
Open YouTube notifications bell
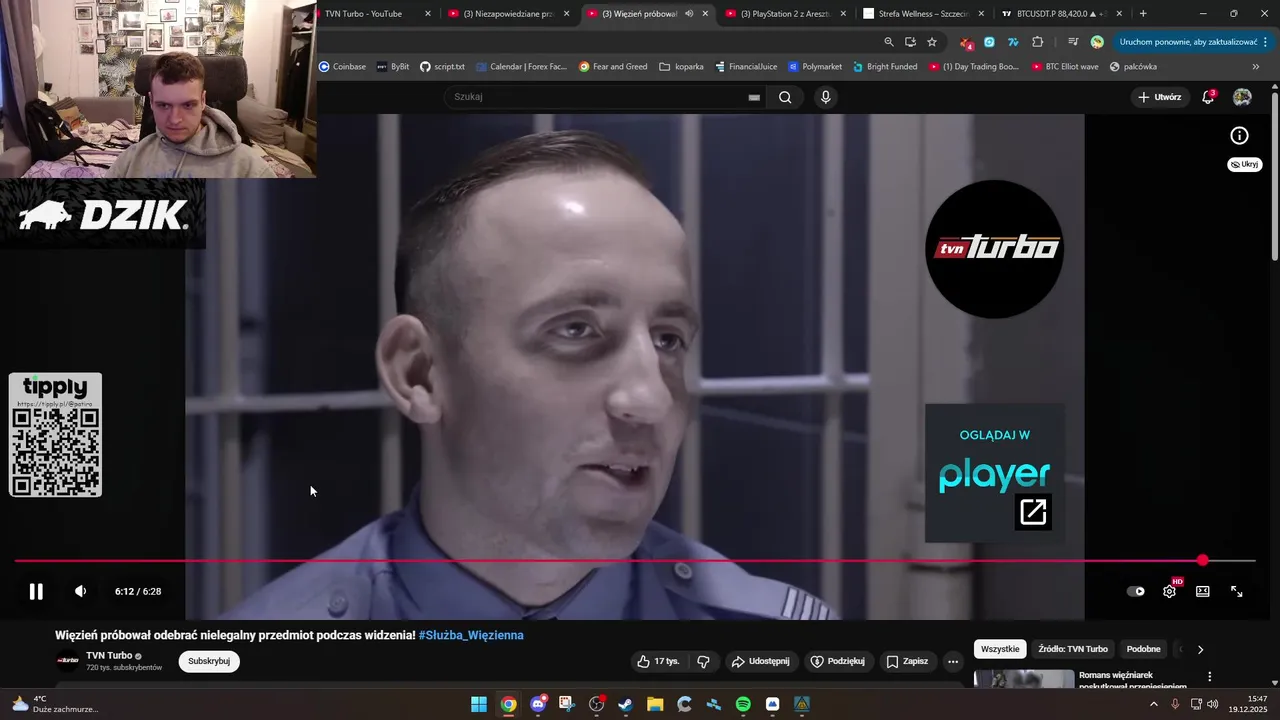1208,97
